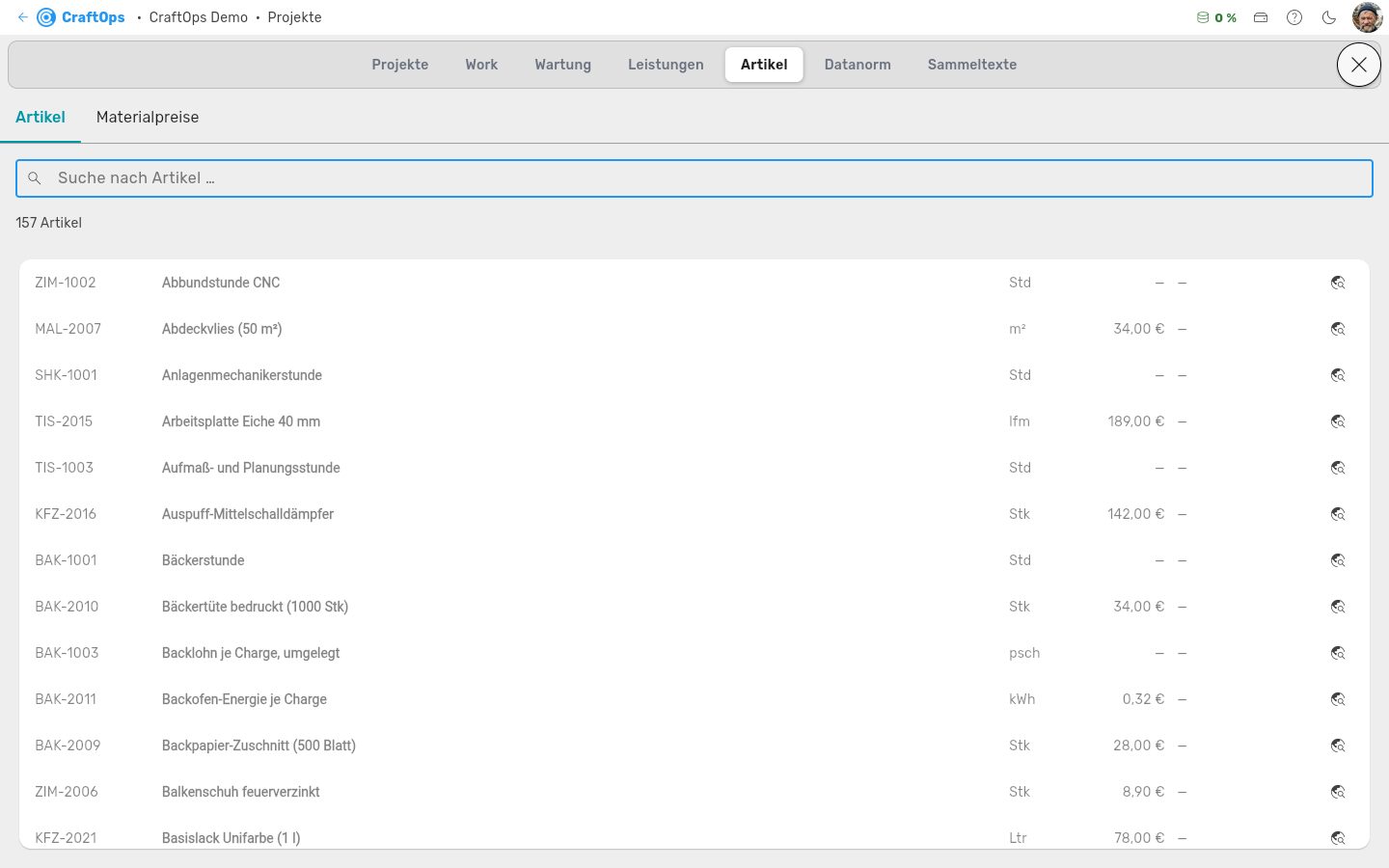Click the price lookup icon for Auspuff-Mittelschalldämpfer
The image size is (1389, 868).
(x=1338, y=514)
